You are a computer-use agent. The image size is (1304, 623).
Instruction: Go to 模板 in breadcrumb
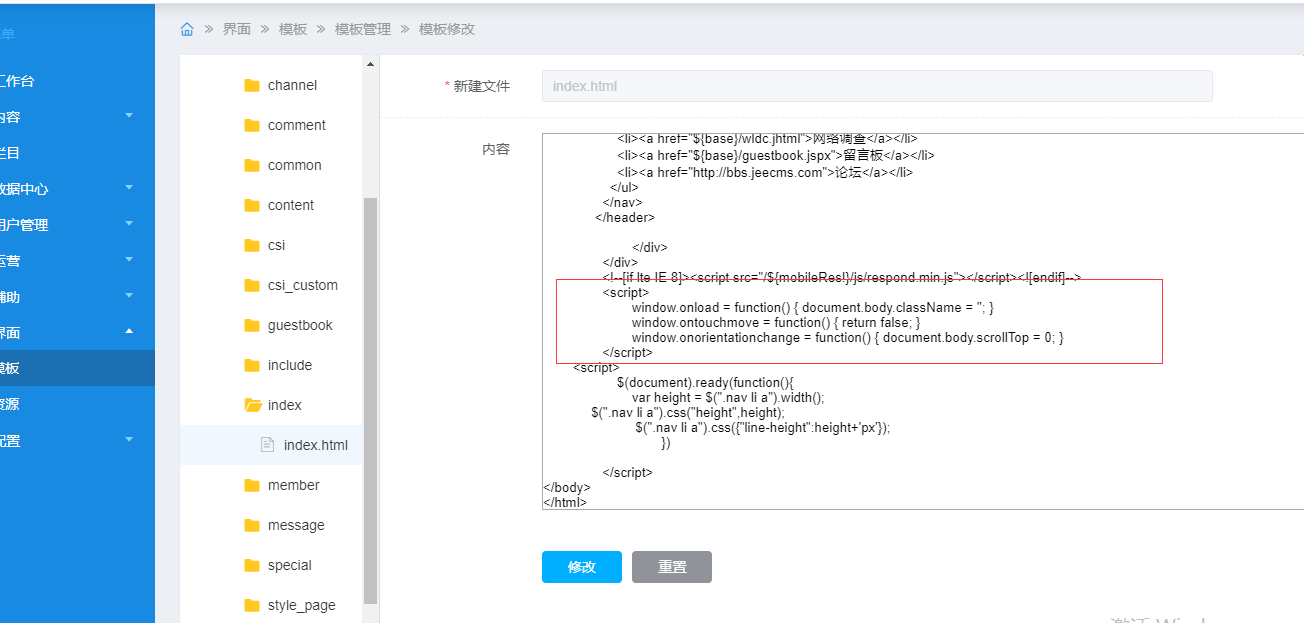tap(293, 29)
